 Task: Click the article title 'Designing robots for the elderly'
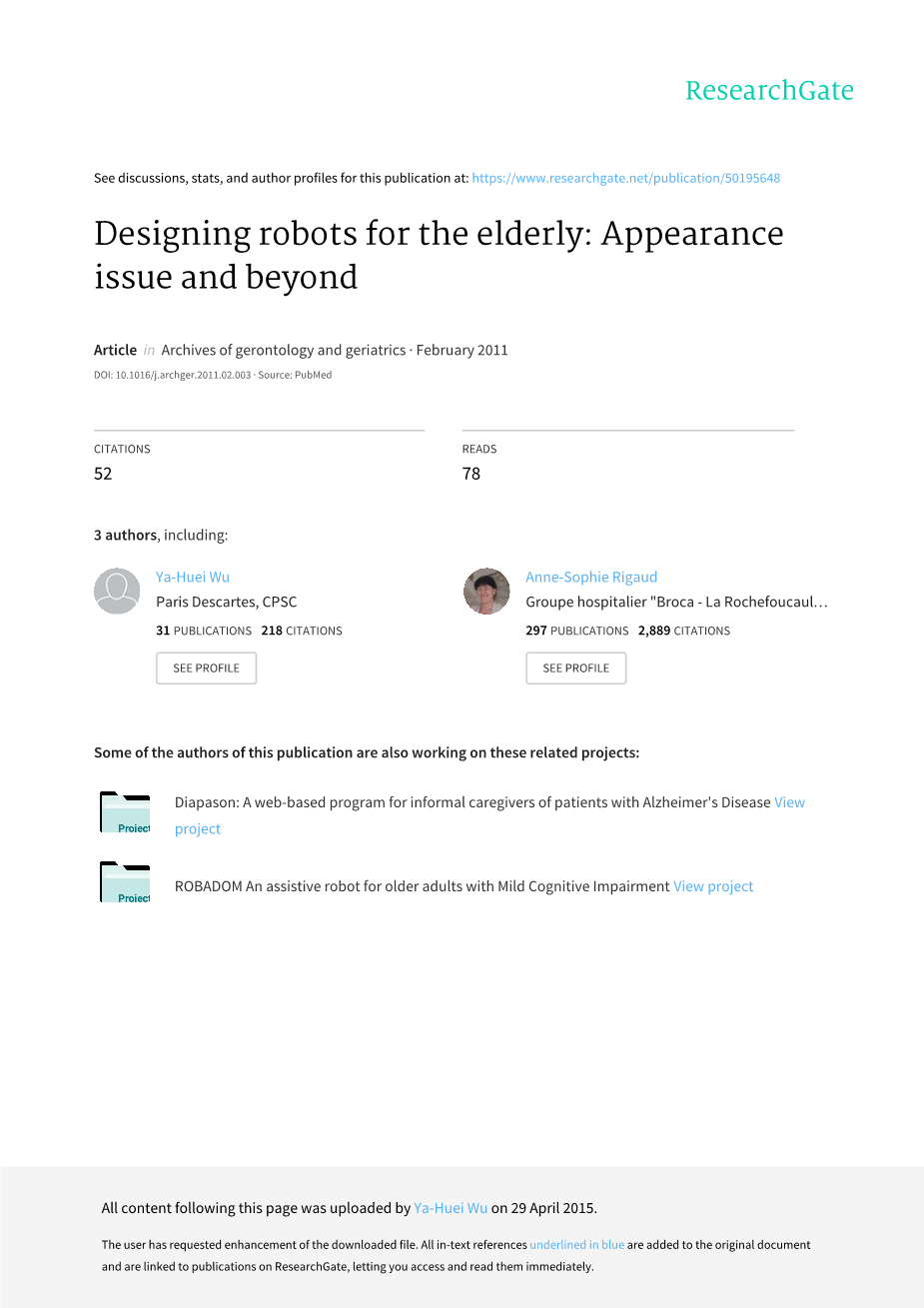click(439, 255)
